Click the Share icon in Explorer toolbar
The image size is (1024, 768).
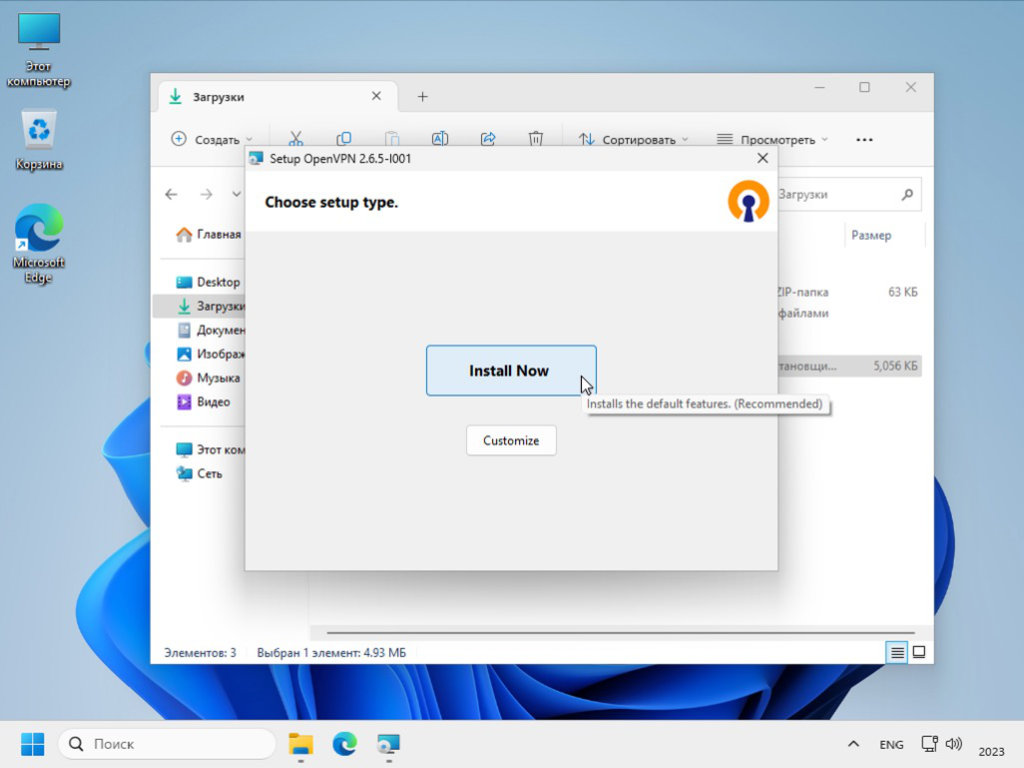coord(488,138)
